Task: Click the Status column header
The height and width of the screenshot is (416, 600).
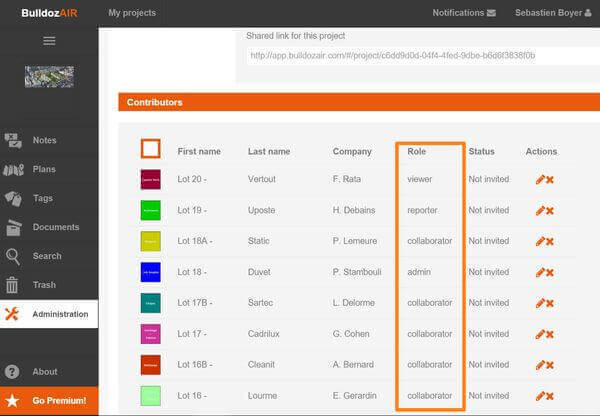Action: click(x=481, y=152)
